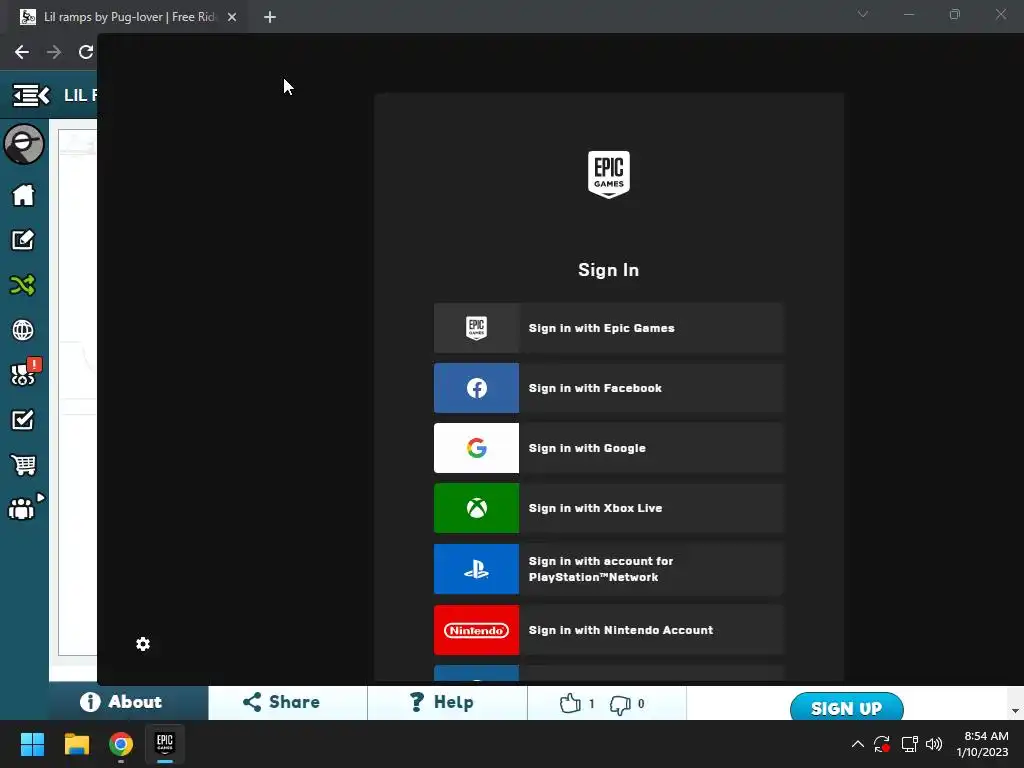Open the globe icon in sidebar

tap(24, 330)
